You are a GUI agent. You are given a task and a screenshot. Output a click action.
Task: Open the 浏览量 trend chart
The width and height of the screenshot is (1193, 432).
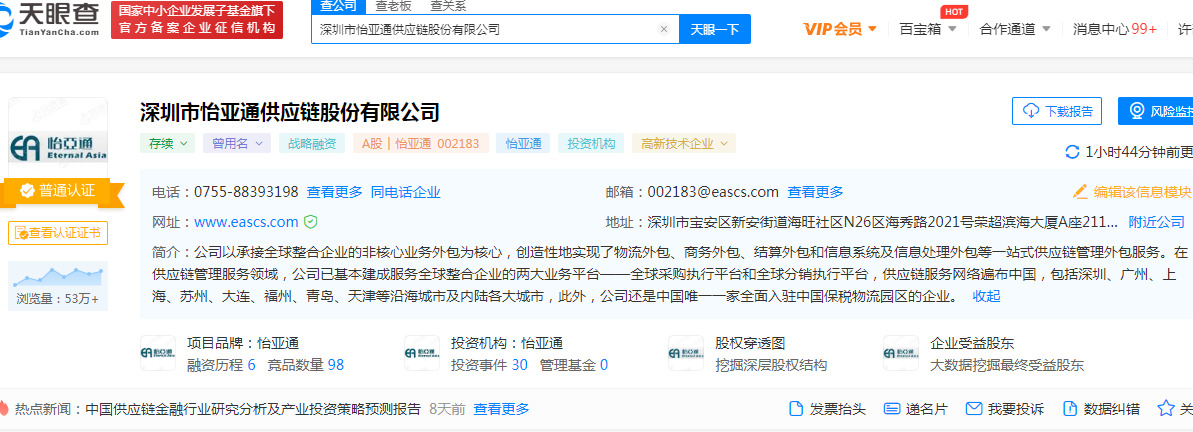coord(58,286)
